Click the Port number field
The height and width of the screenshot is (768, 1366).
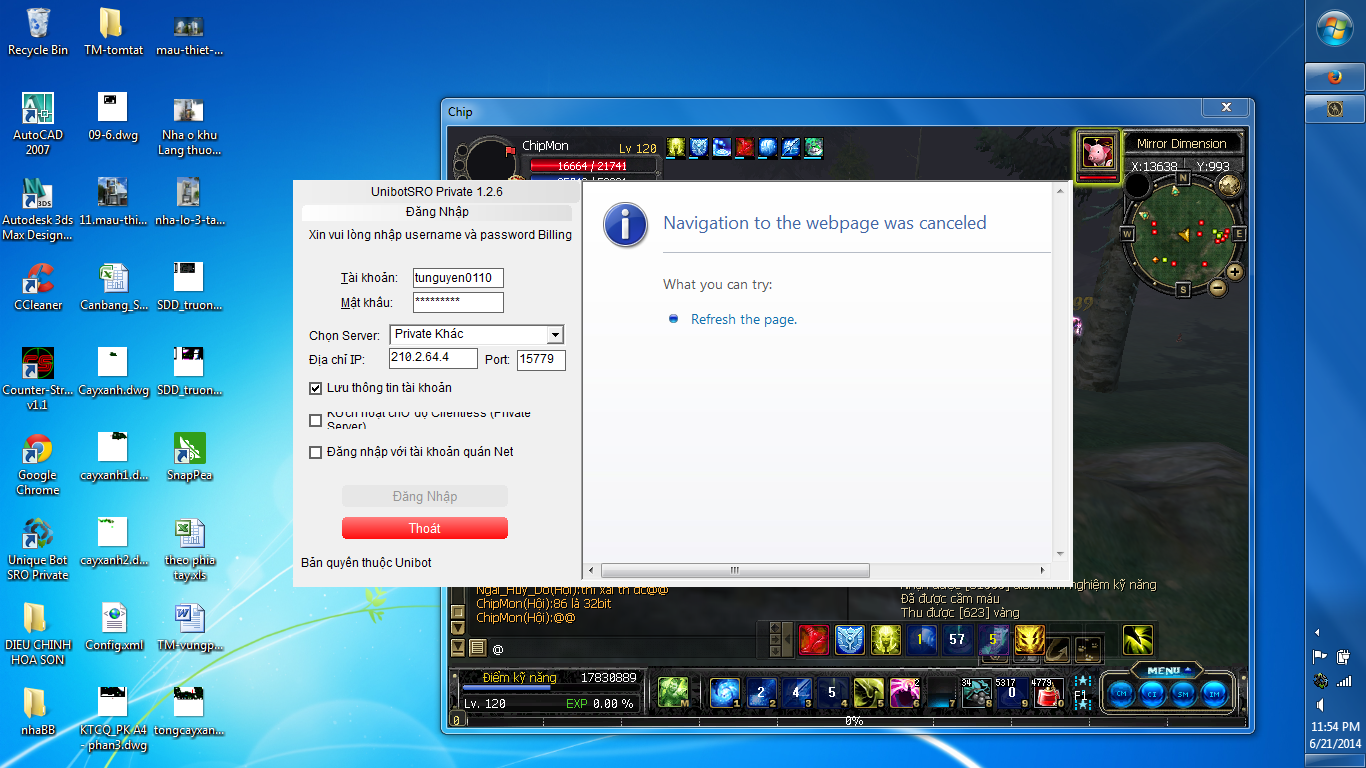[x=541, y=360]
